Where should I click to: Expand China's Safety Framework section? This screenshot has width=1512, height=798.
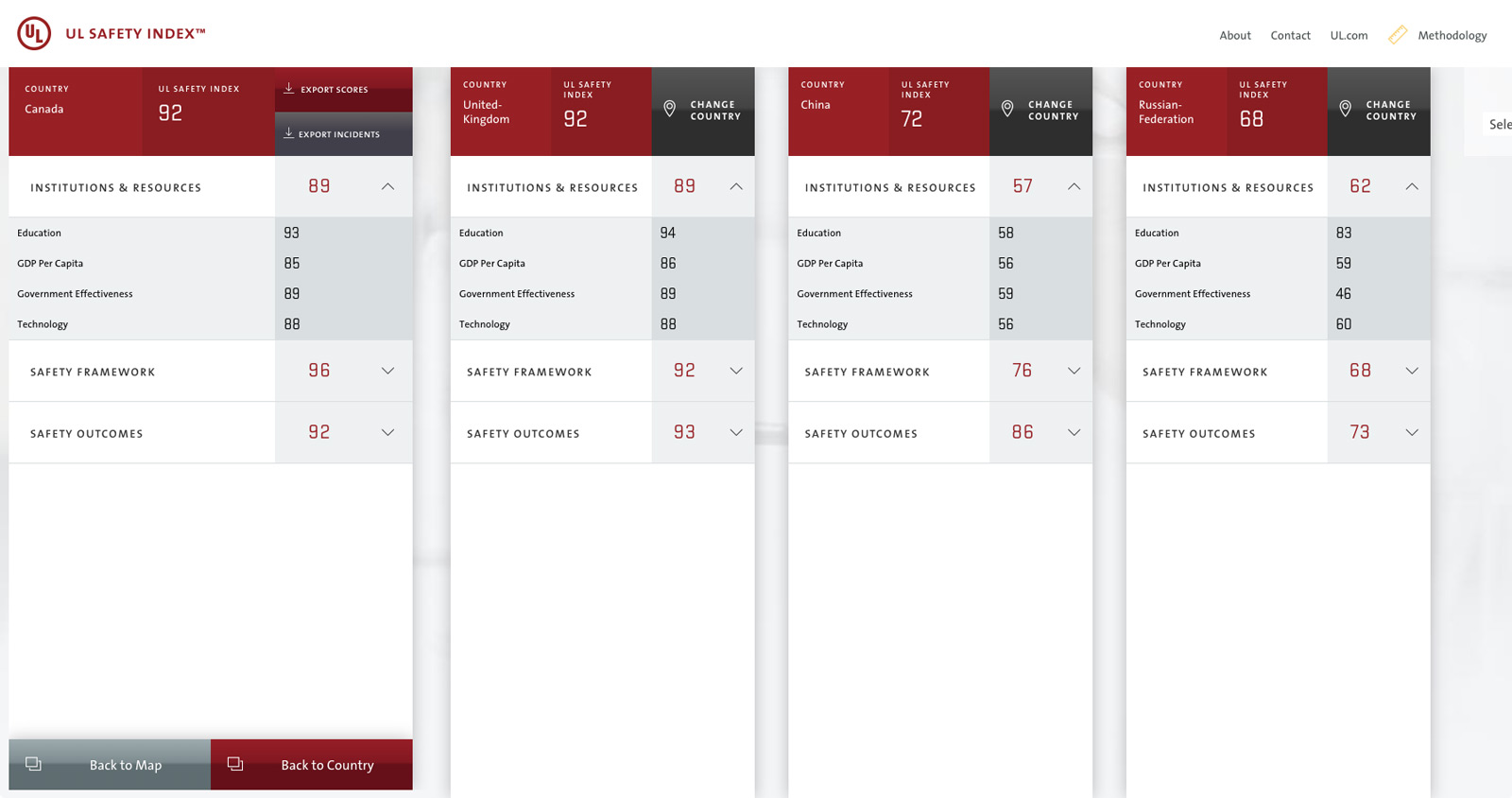click(1074, 371)
